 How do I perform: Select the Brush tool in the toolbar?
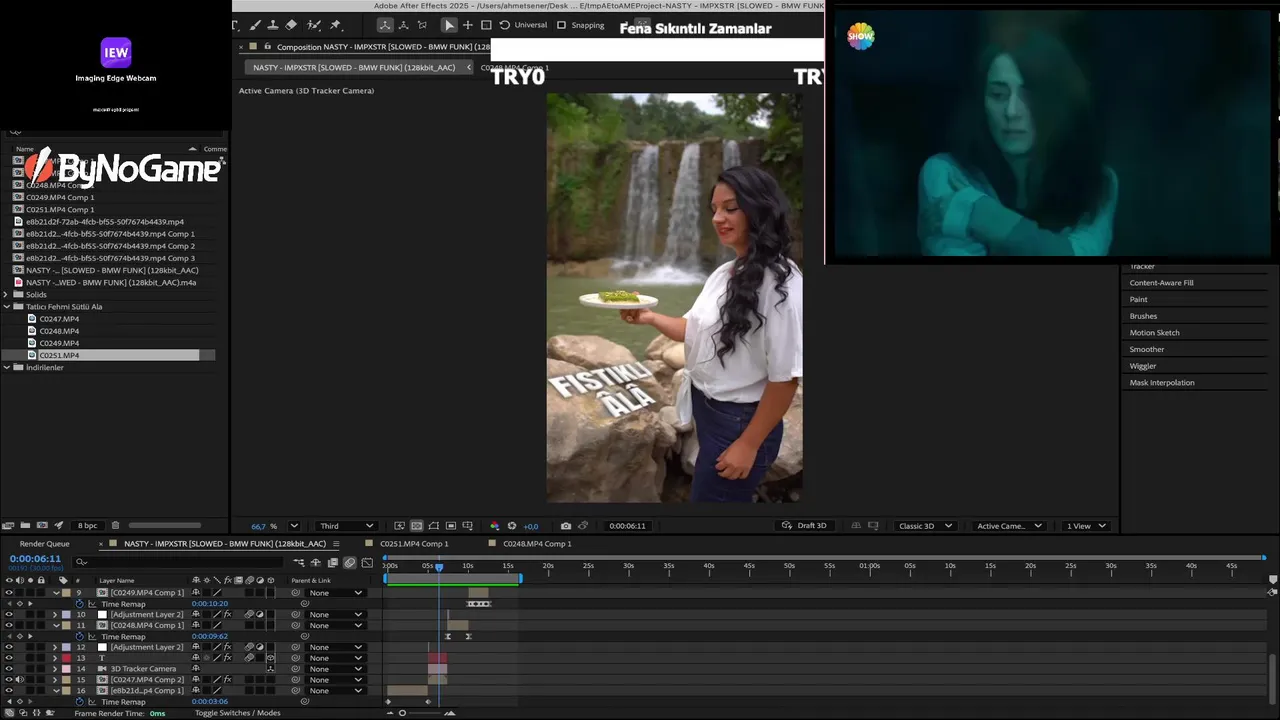click(x=254, y=25)
